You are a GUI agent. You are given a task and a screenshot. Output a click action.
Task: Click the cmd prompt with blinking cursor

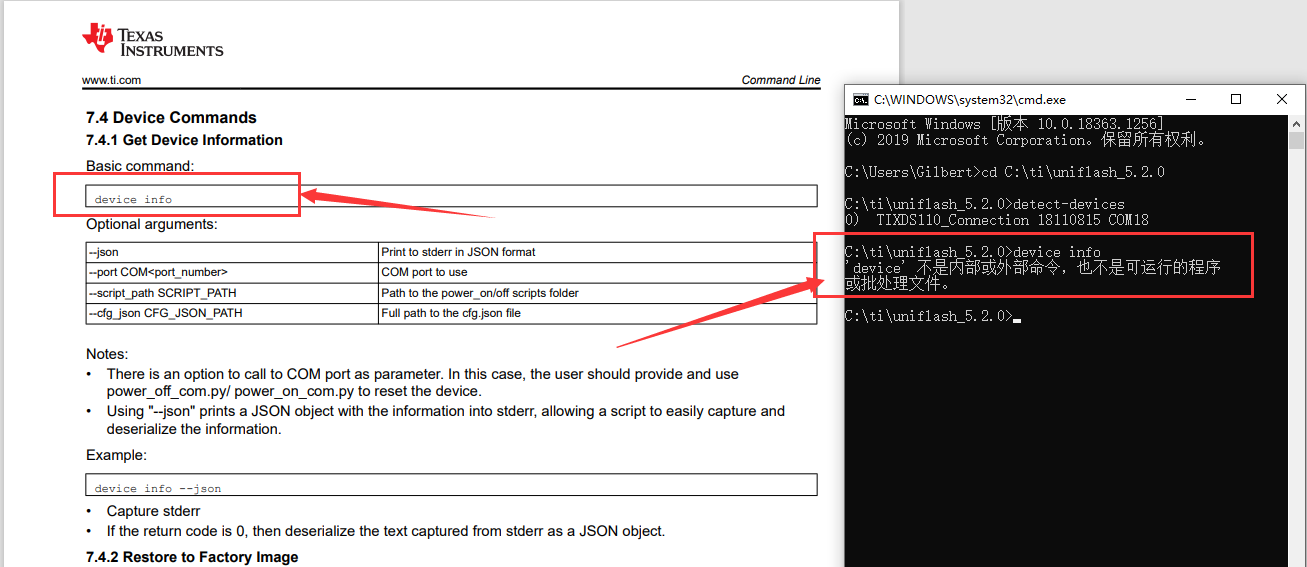[933, 317]
